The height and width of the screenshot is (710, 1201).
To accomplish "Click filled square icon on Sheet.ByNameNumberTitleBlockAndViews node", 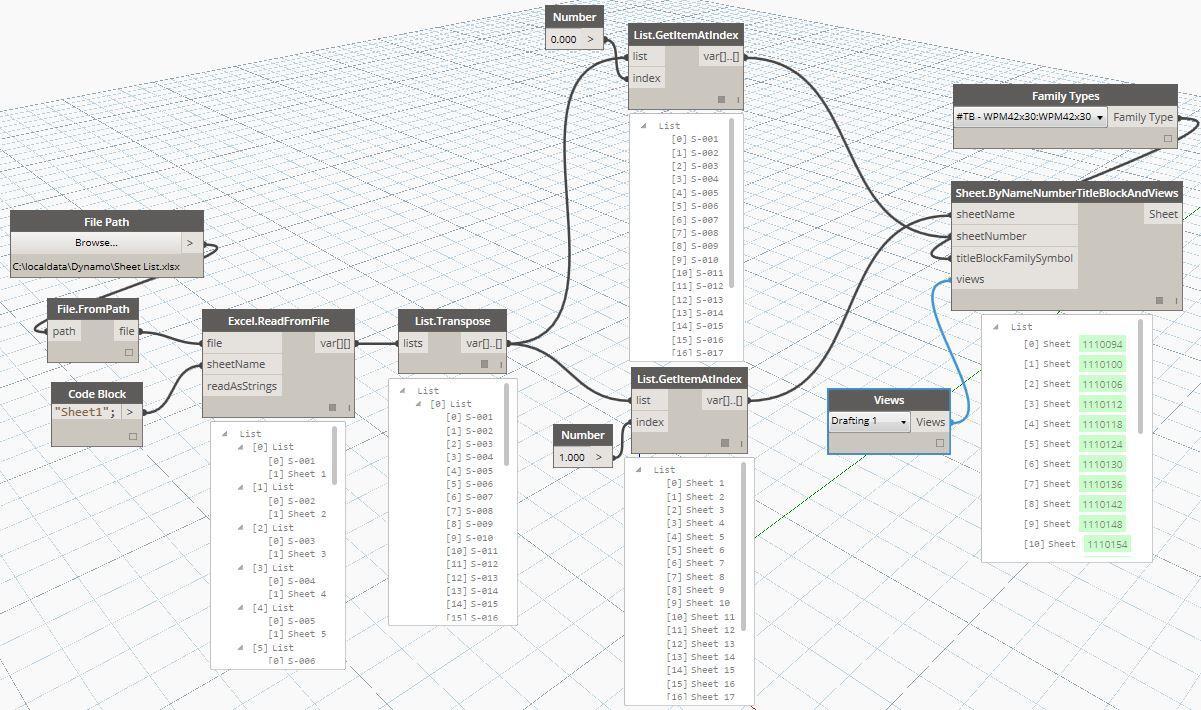I will (x=1159, y=300).
